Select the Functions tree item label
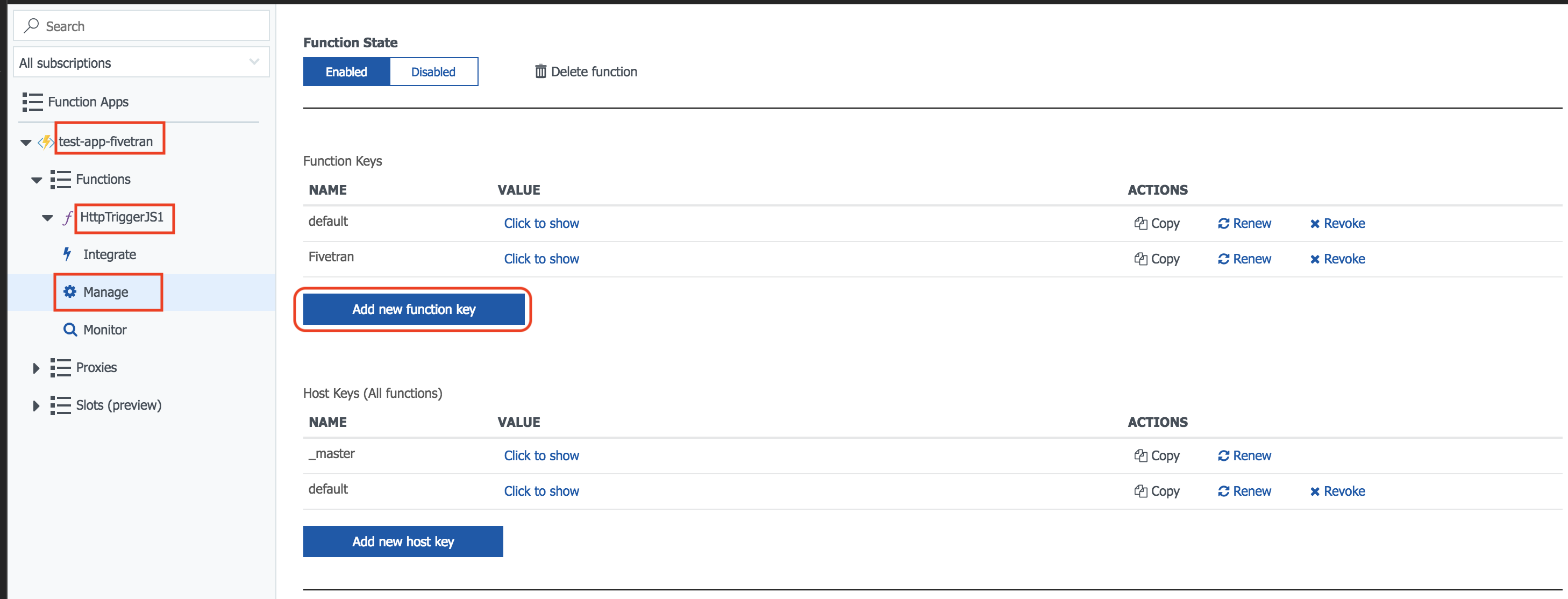1568x599 pixels. (x=103, y=179)
